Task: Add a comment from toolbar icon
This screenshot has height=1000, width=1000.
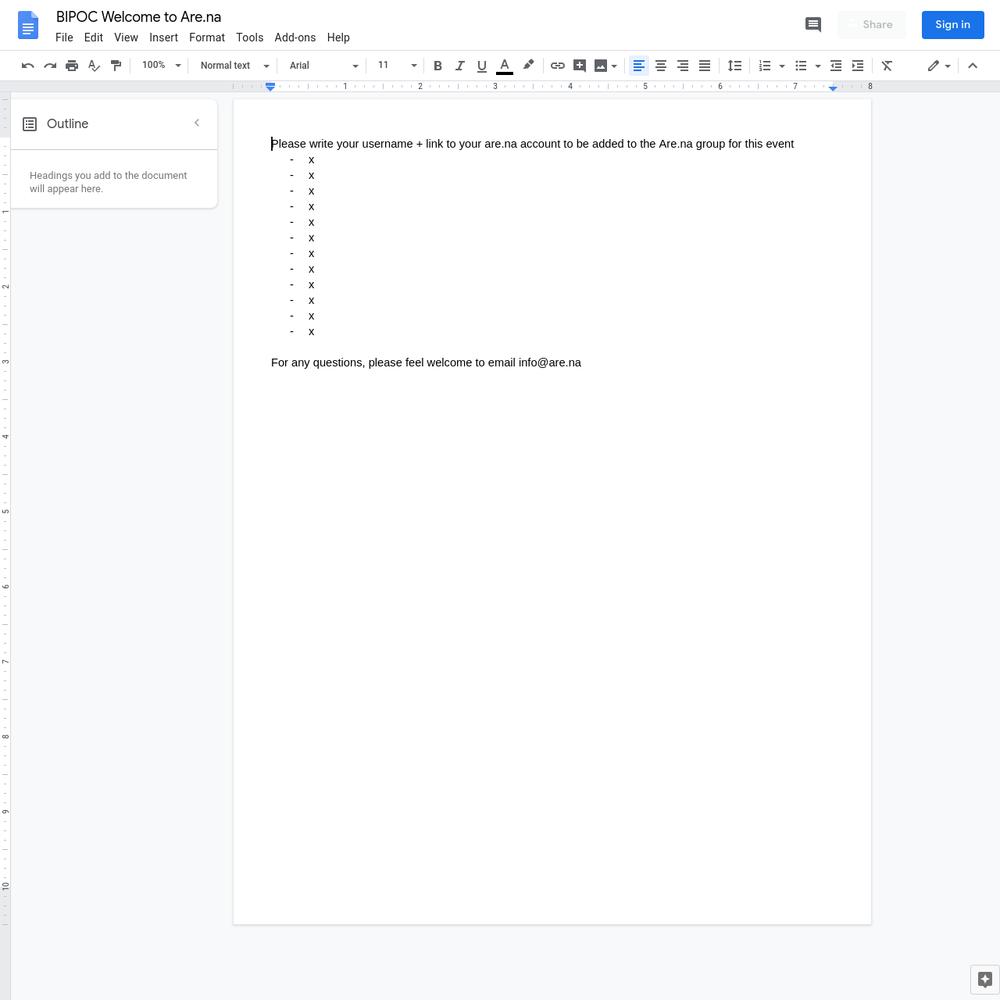Action: [x=579, y=66]
